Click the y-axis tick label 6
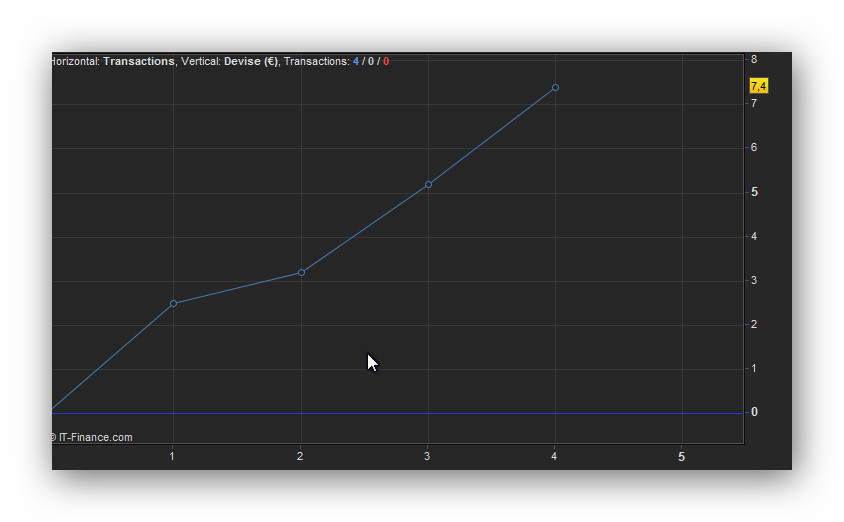The width and height of the screenshot is (844, 522). 754,147
